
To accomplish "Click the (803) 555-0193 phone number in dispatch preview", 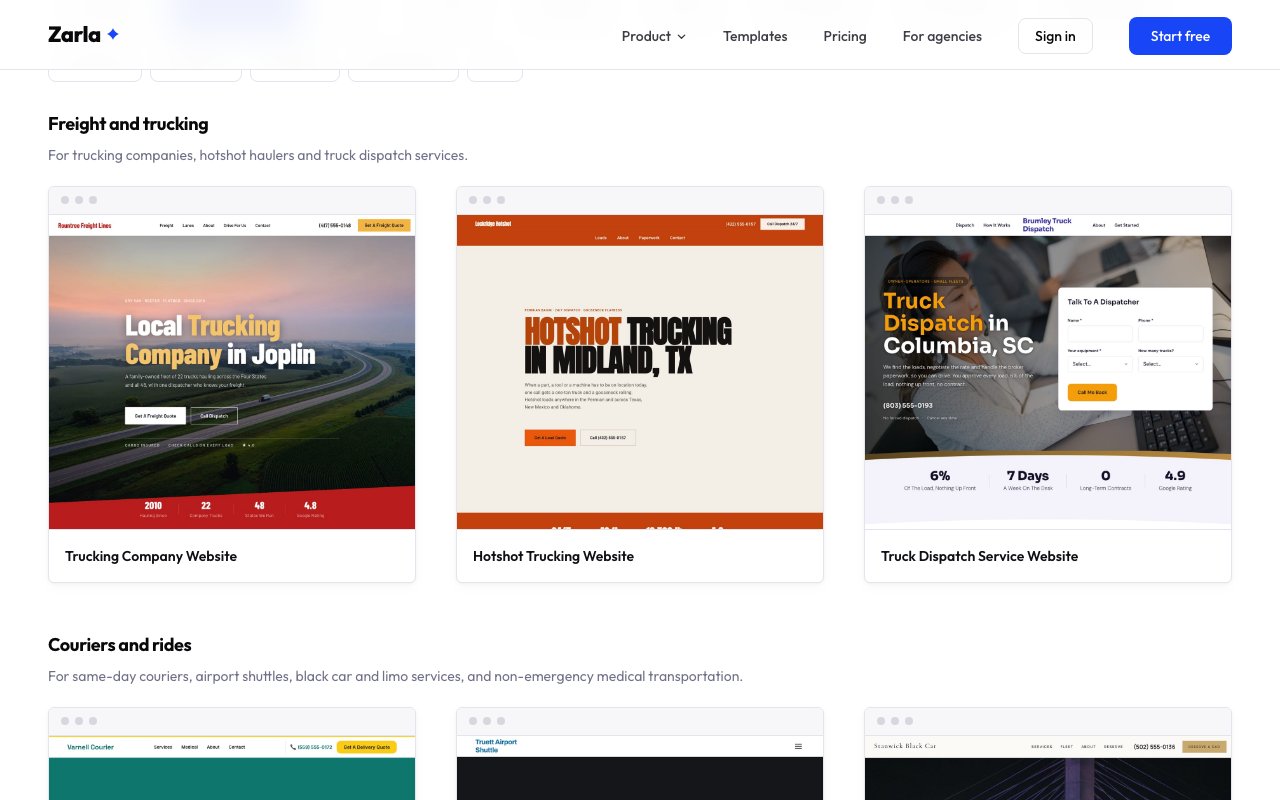I will point(908,405).
